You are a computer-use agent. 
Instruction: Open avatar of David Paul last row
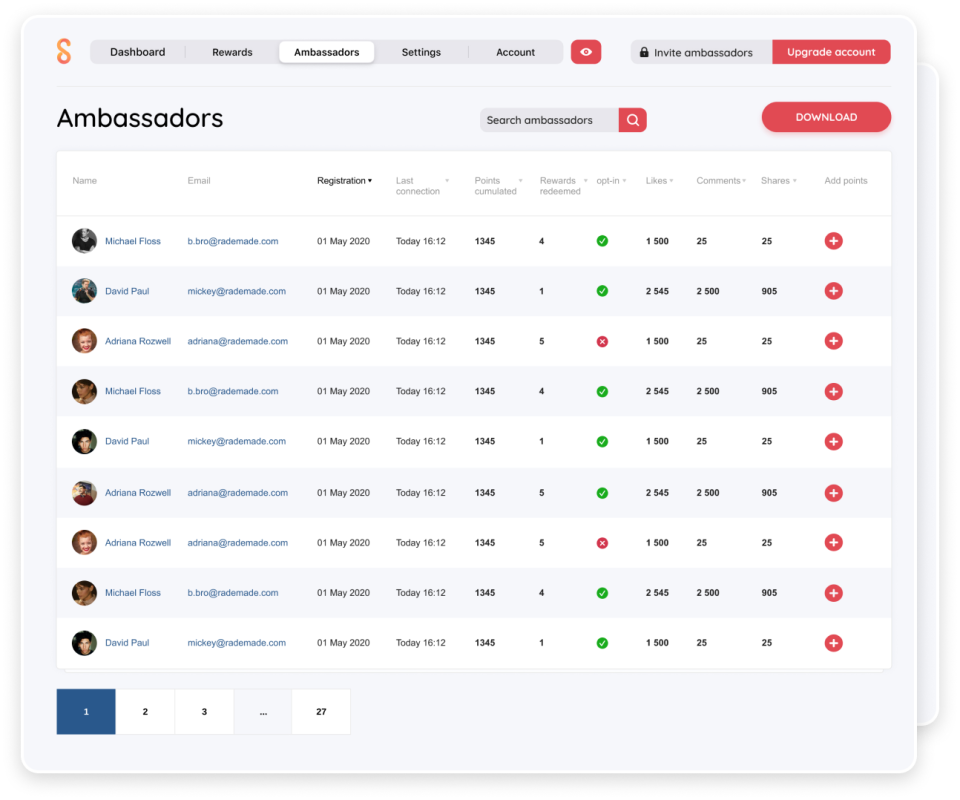click(84, 643)
